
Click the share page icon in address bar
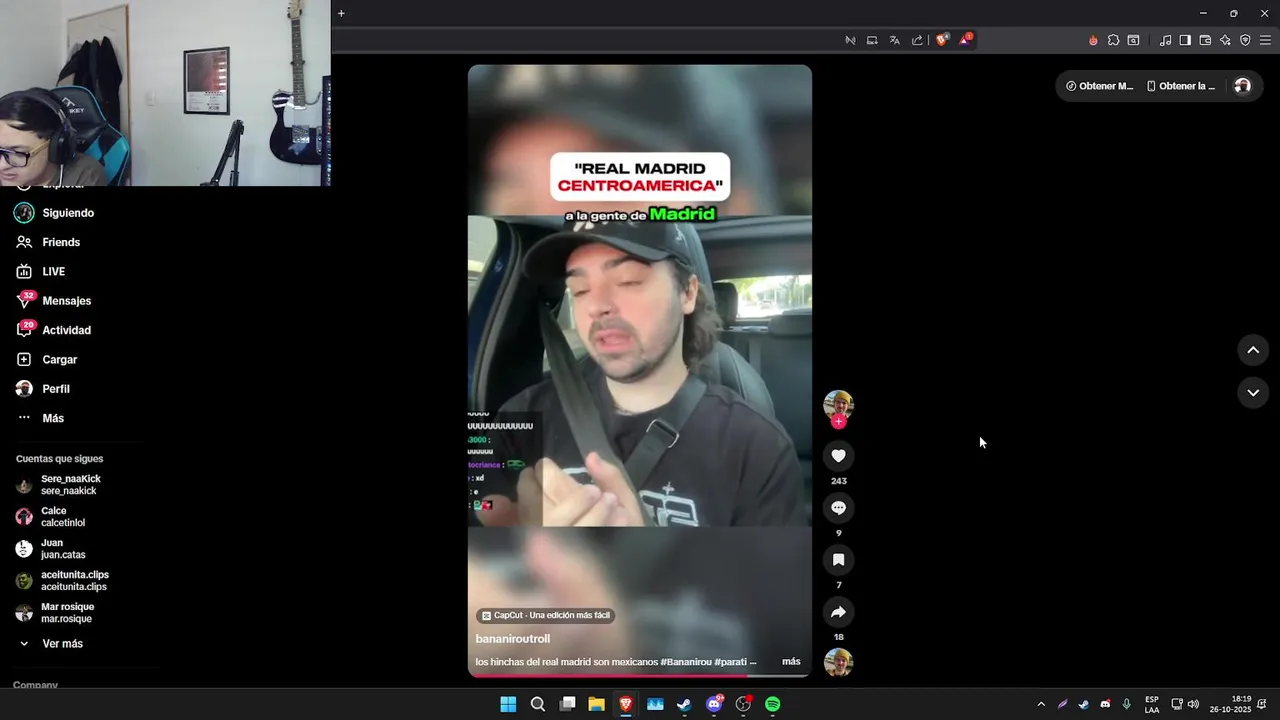917,40
